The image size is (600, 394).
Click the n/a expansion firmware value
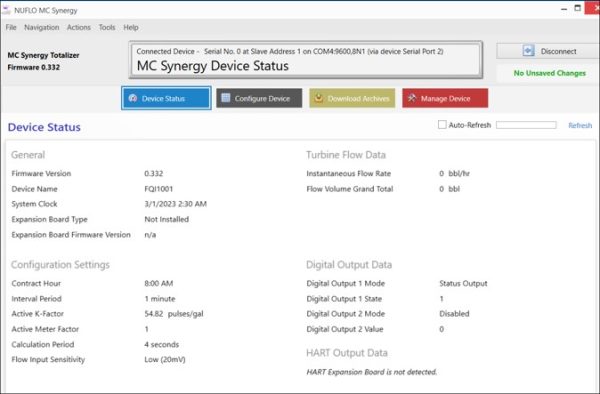(x=150, y=235)
